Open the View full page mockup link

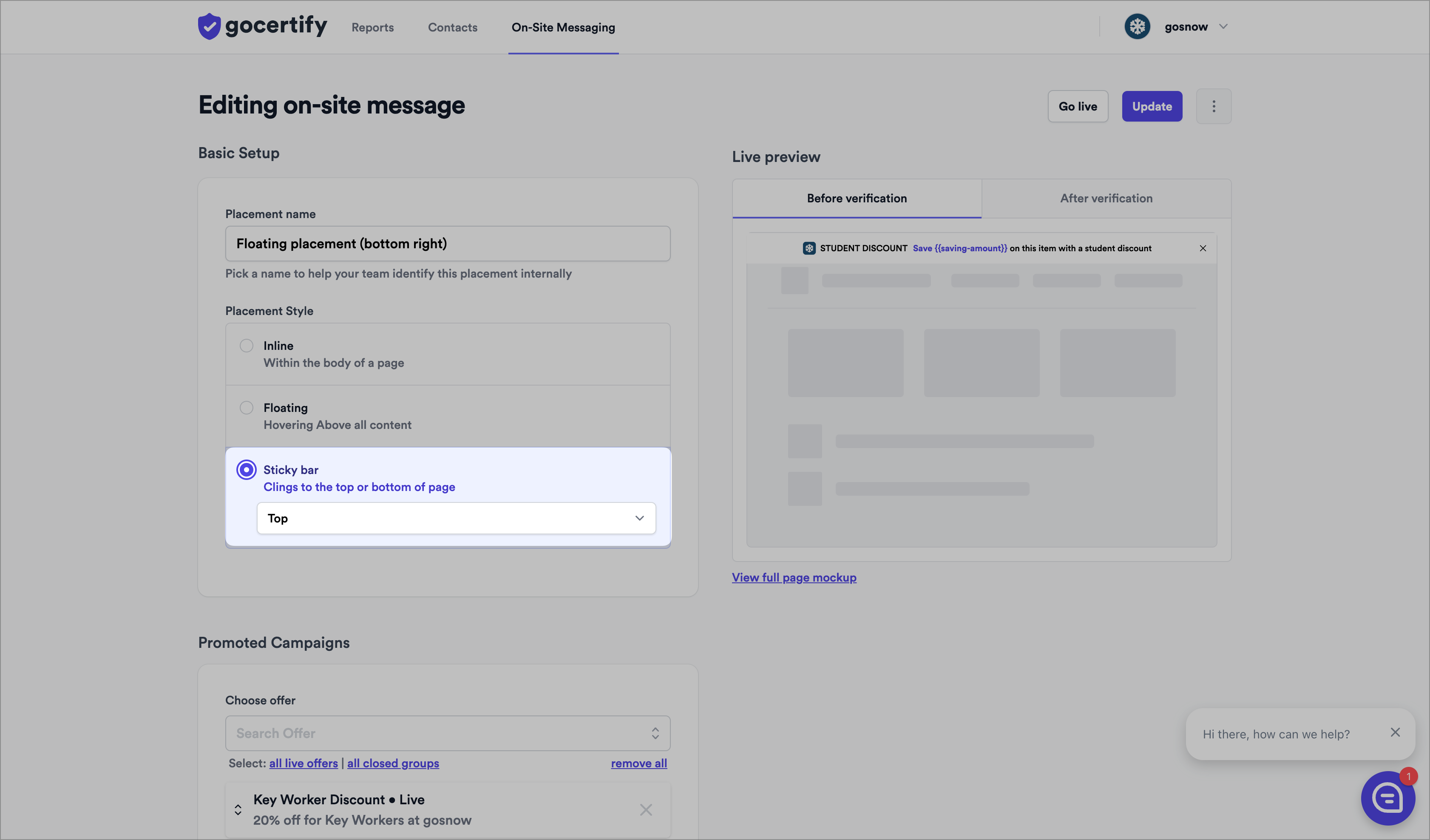click(x=793, y=577)
